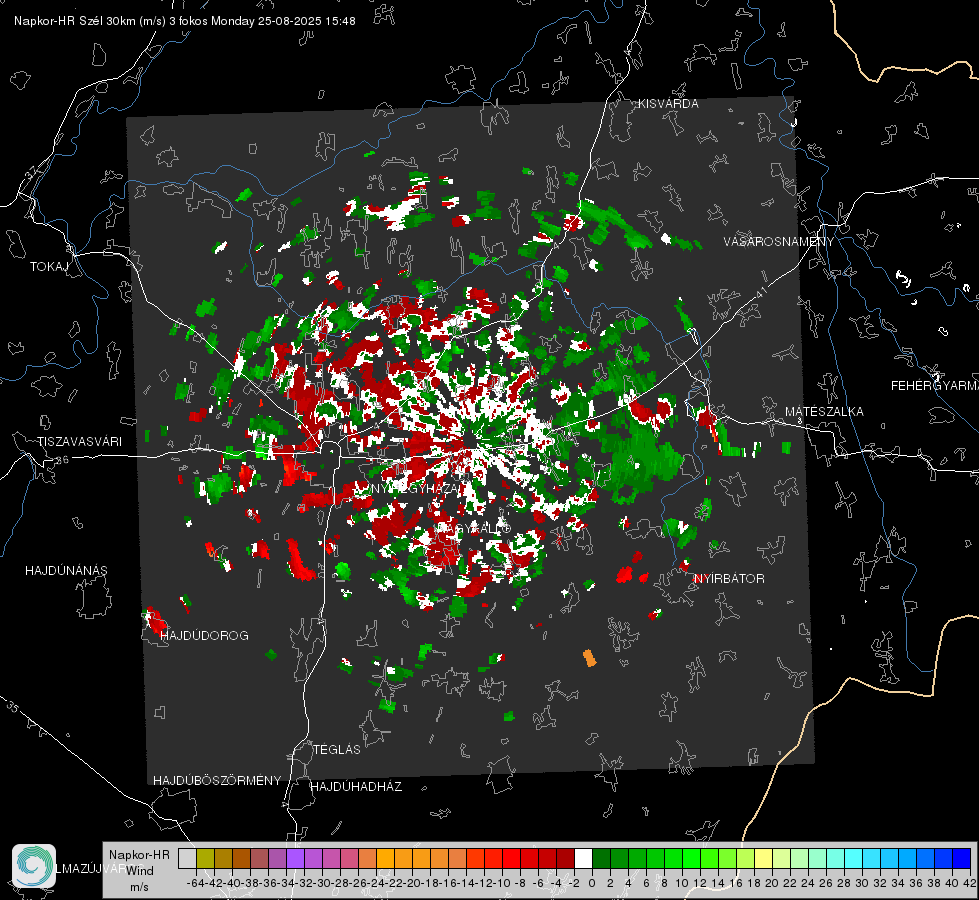Select the HAJDÚNÁNÁS city label
The height and width of the screenshot is (900, 979).
(x=66, y=571)
